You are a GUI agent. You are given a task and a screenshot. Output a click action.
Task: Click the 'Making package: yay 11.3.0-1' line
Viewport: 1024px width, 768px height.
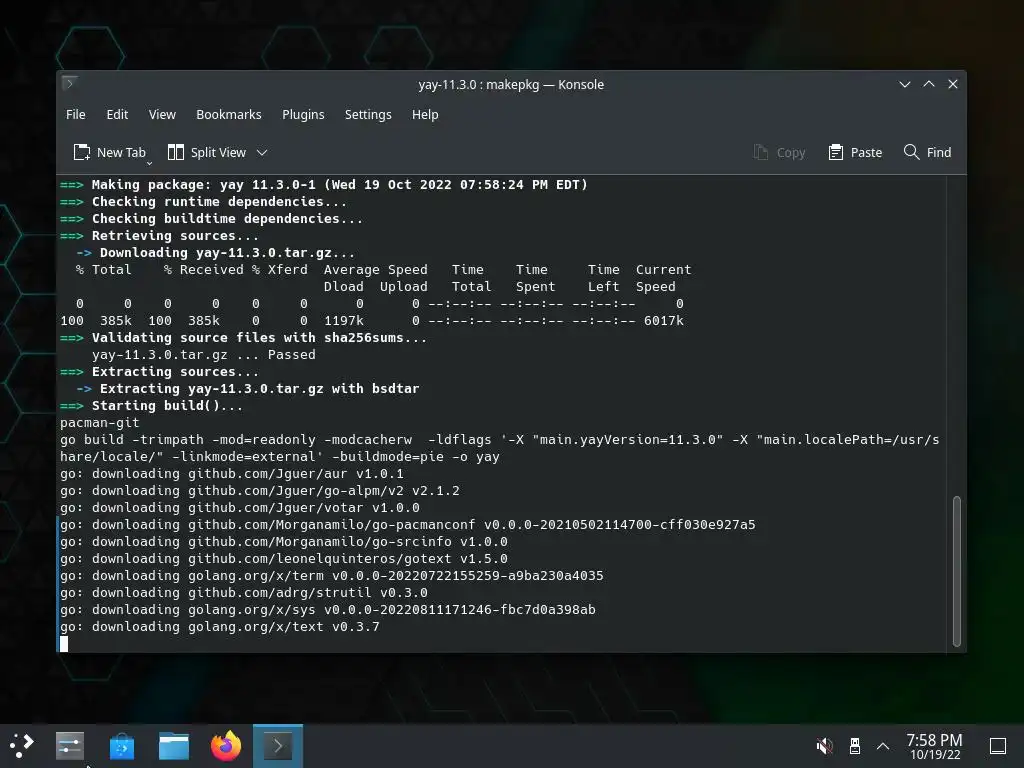(323, 185)
